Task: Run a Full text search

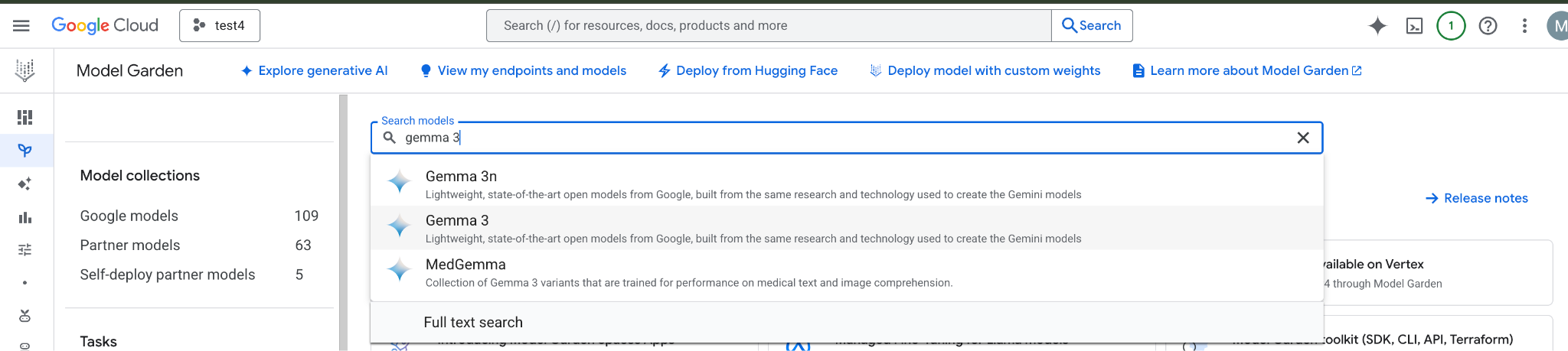Action: pos(473,323)
